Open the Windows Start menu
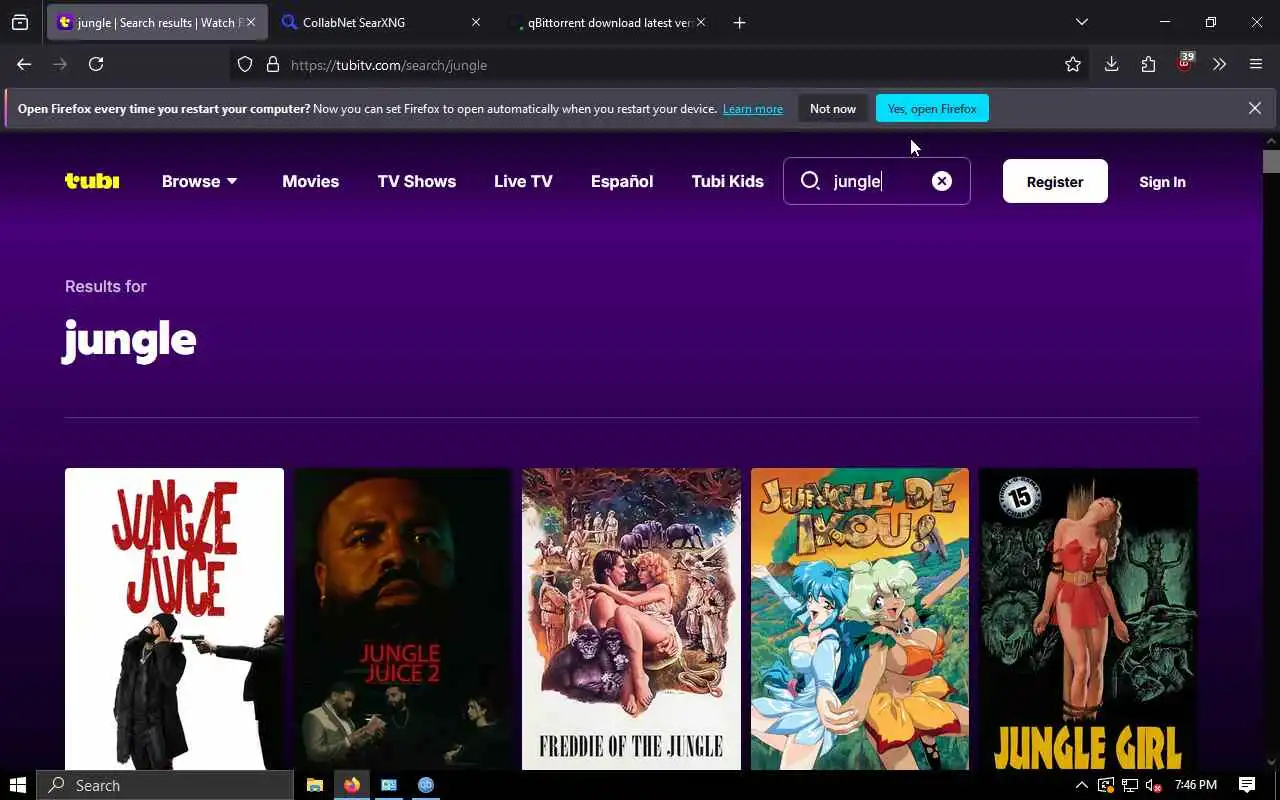1280x800 pixels. click(x=18, y=785)
